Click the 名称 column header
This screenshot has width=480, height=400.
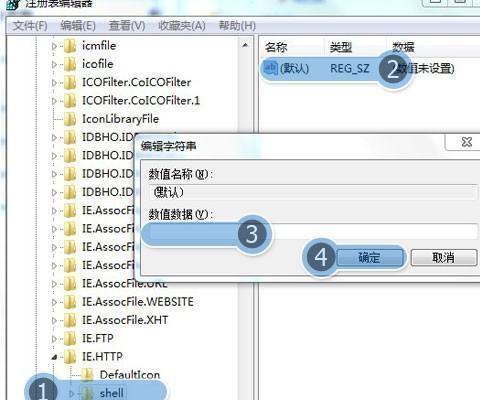click(276, 47)
